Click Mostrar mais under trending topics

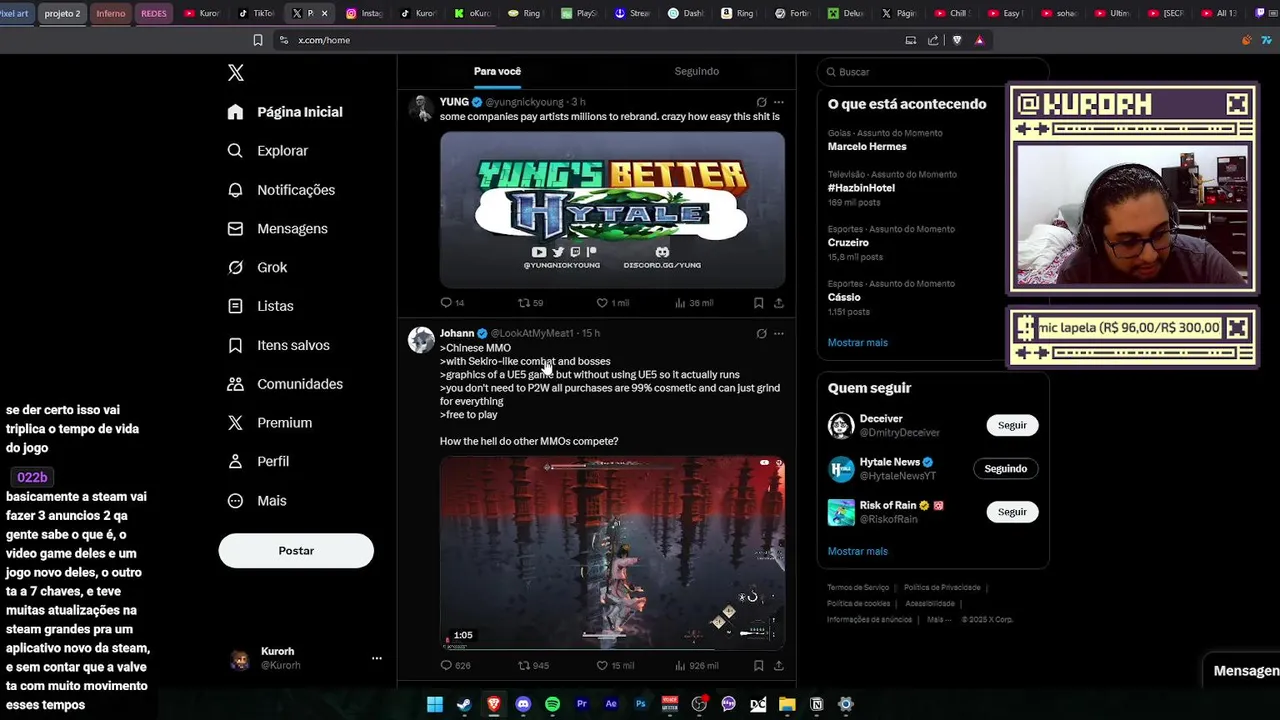coord(857,343)
